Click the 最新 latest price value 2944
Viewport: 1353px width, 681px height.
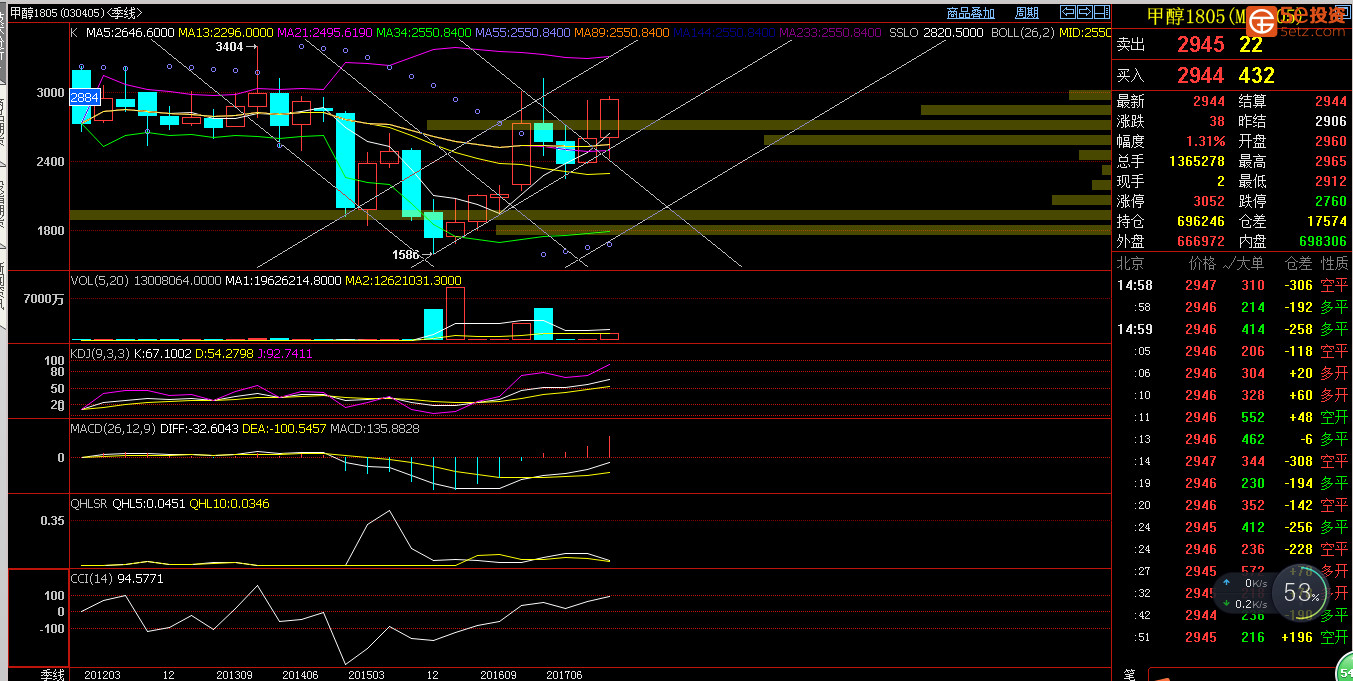1209,101
